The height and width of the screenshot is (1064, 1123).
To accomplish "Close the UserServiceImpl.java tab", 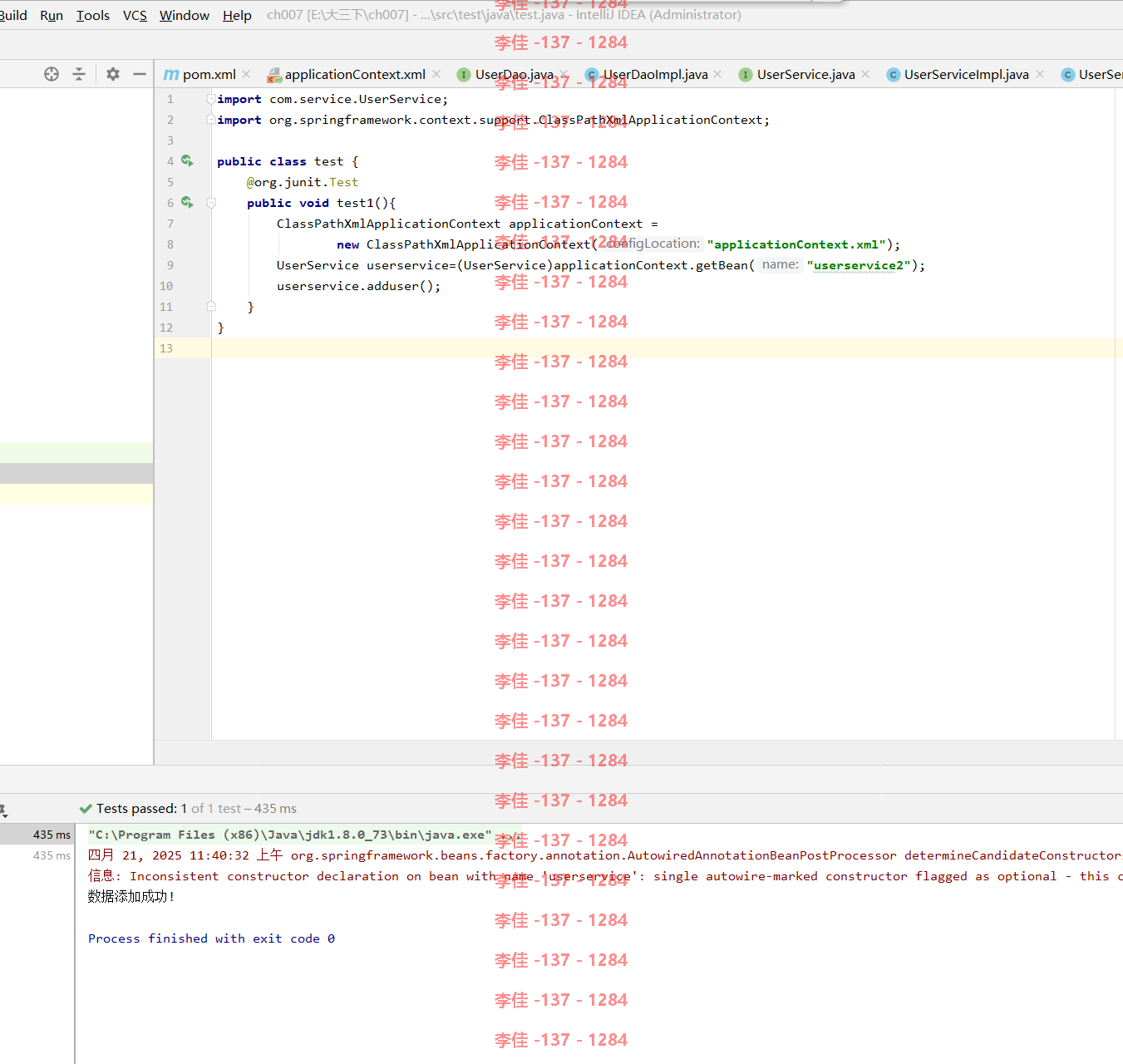I will 1040,74.
